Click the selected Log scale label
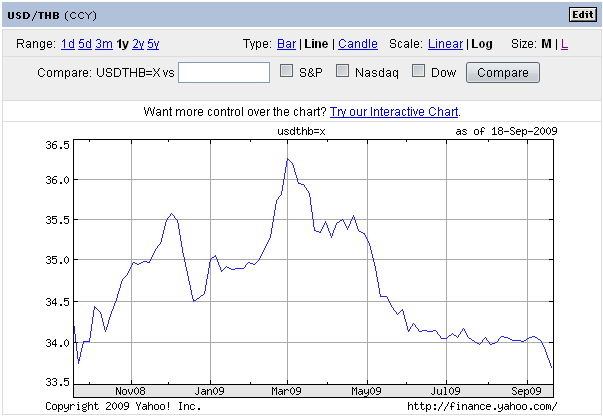The width and height of the screenshot is (603, 416). [x=482, y=44]
